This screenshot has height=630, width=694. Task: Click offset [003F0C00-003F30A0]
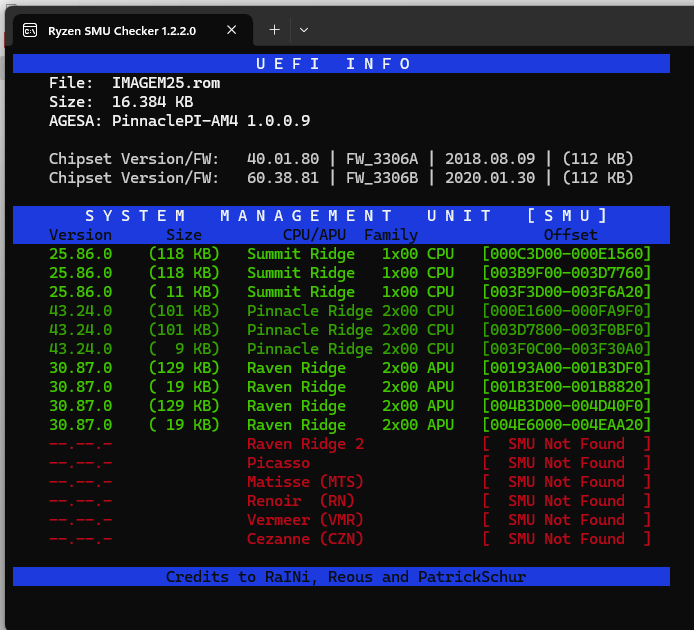567,349
